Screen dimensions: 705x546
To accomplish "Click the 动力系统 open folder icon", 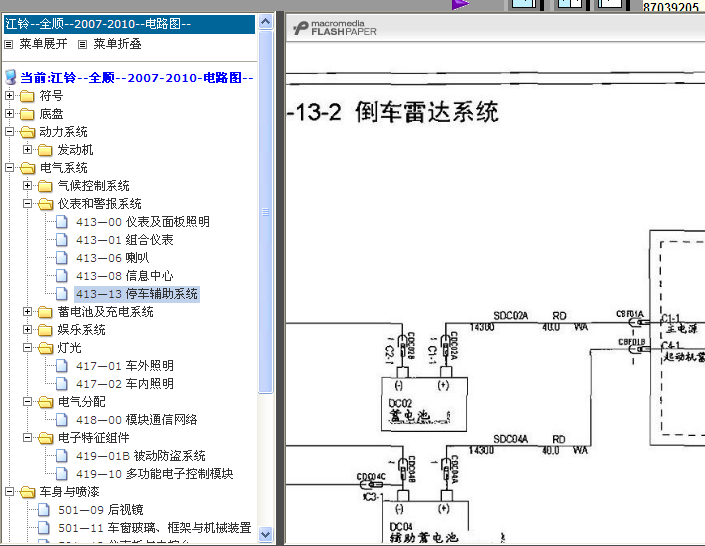I will (27, 132).
